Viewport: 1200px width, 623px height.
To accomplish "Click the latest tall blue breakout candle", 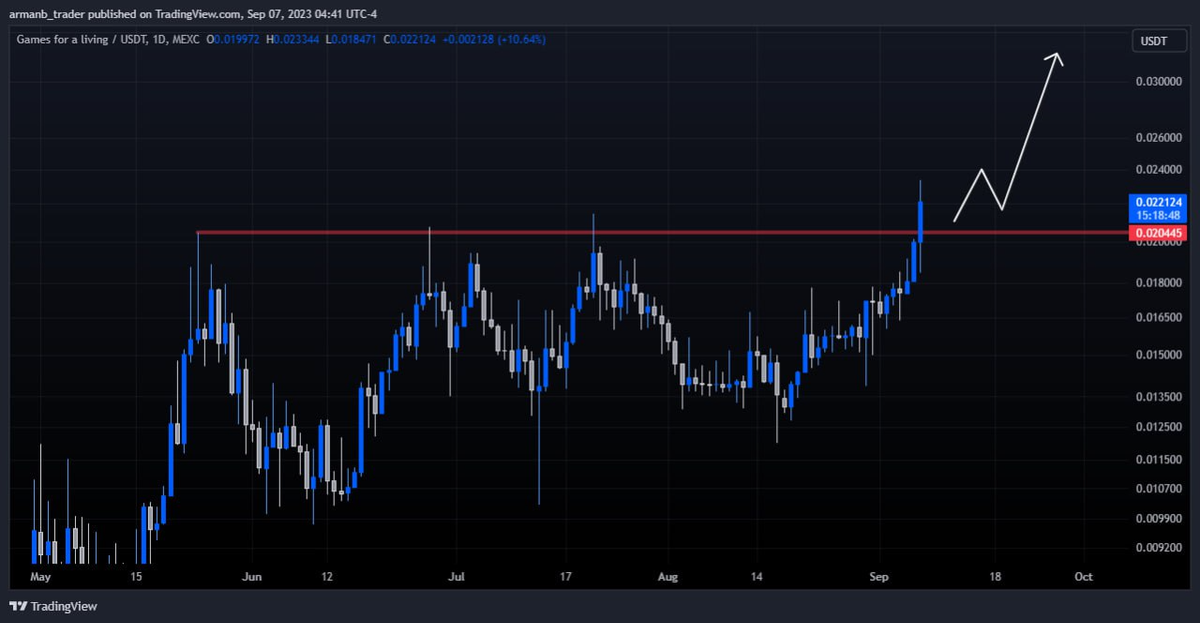I will click(x=920, y=220).
